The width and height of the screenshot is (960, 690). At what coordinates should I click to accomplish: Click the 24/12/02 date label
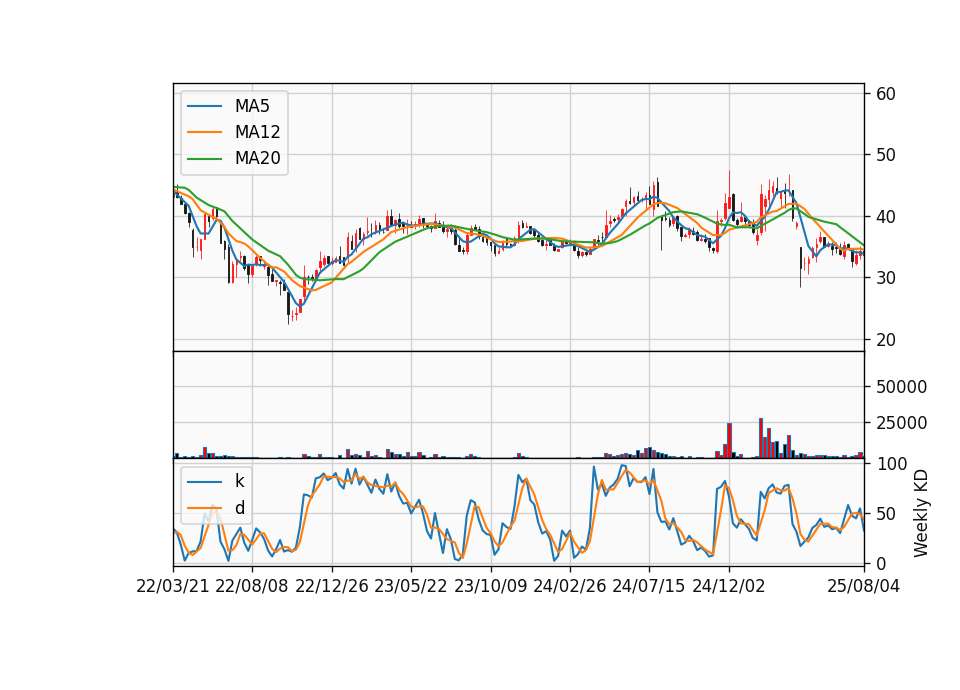tap(729, 586)
